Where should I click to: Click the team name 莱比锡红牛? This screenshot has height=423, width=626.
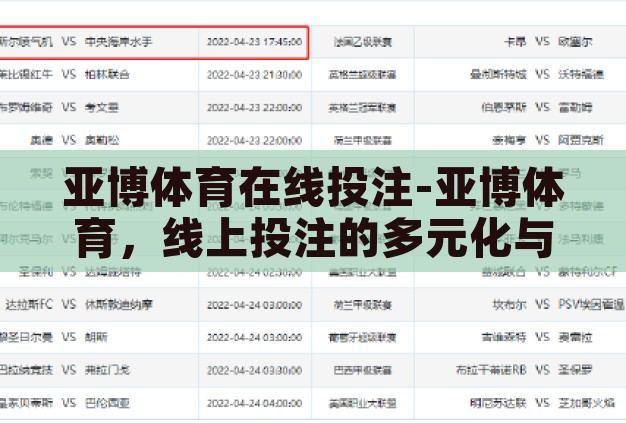click(x=26, y=75)
